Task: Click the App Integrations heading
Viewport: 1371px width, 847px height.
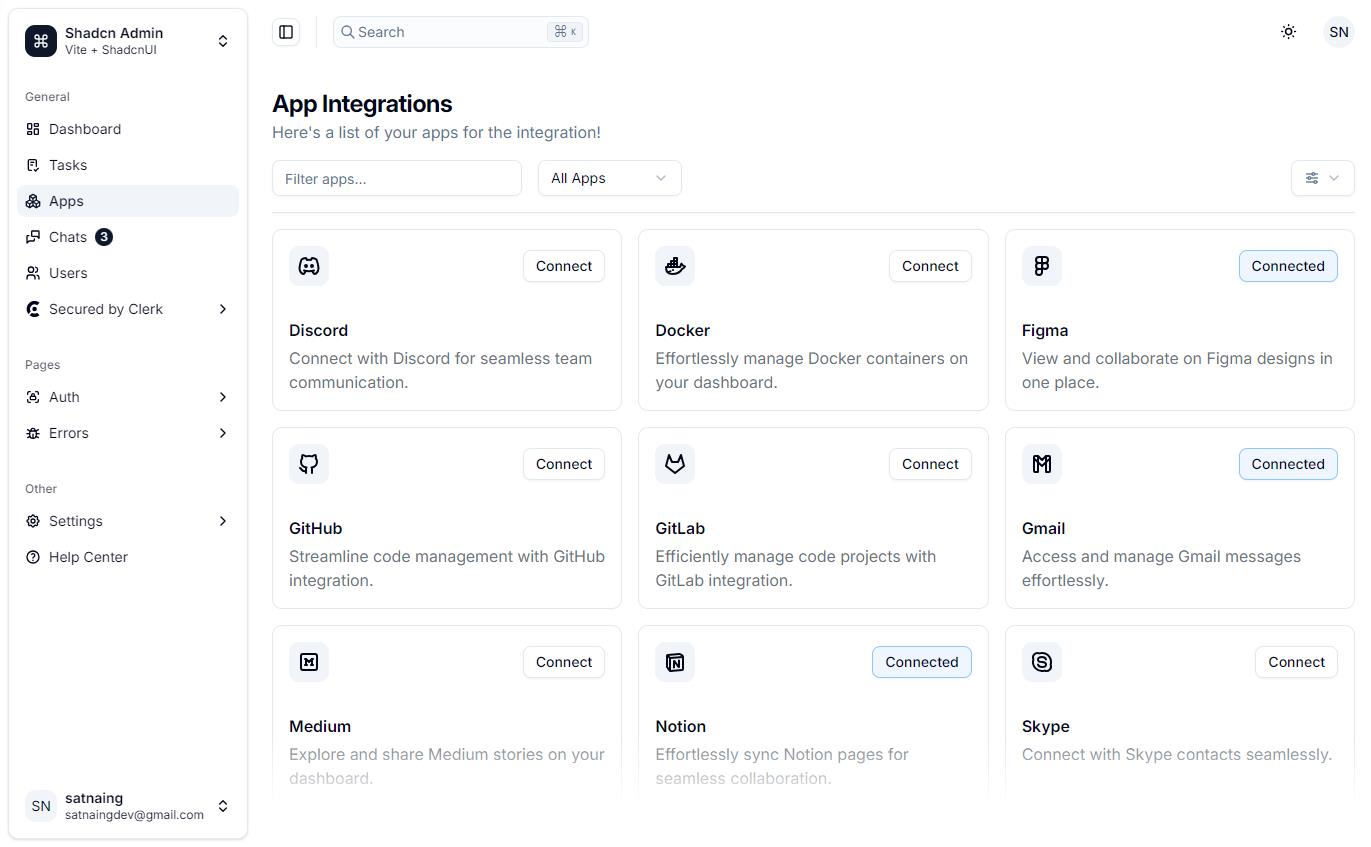Action: tap(362, 104)
